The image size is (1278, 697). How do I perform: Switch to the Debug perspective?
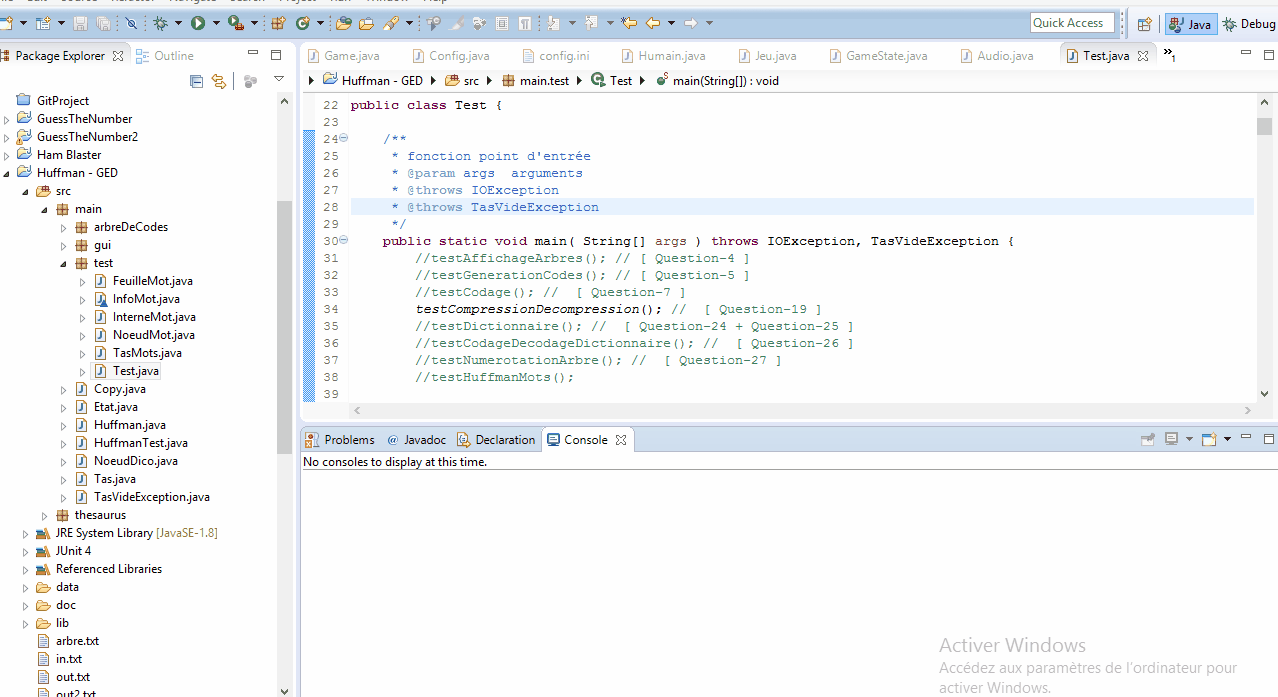coord(1248,24)
